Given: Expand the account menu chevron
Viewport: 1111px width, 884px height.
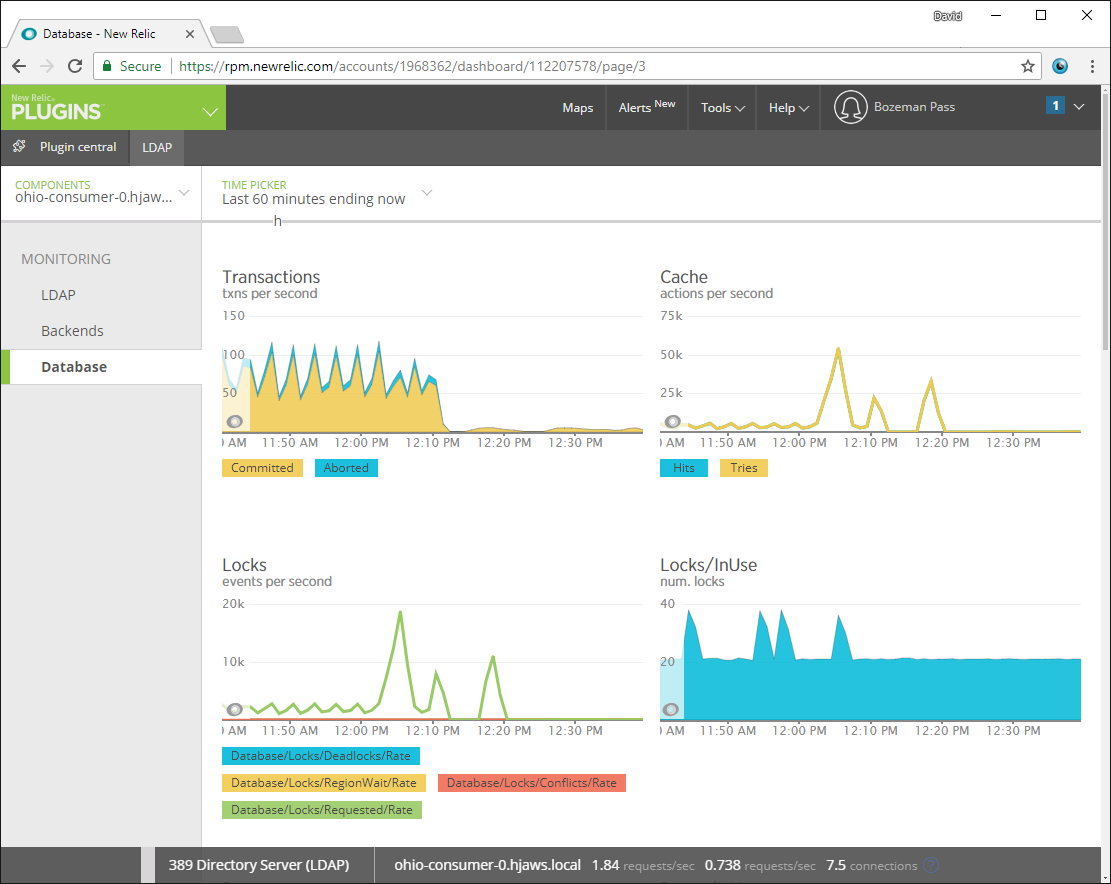Looking at the screenshot, I should (x=1079, y=107).
